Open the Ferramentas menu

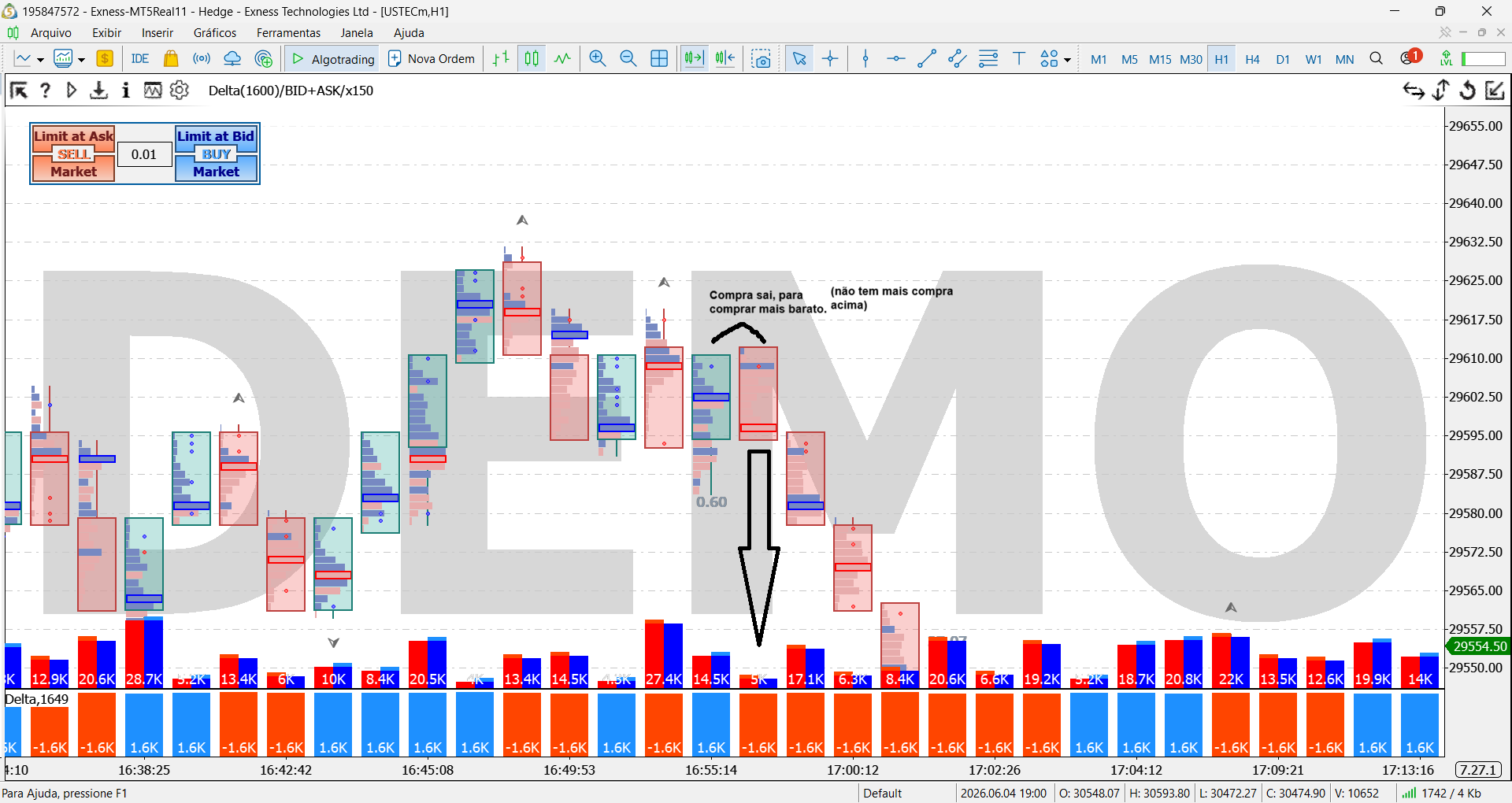coord(288,33)
